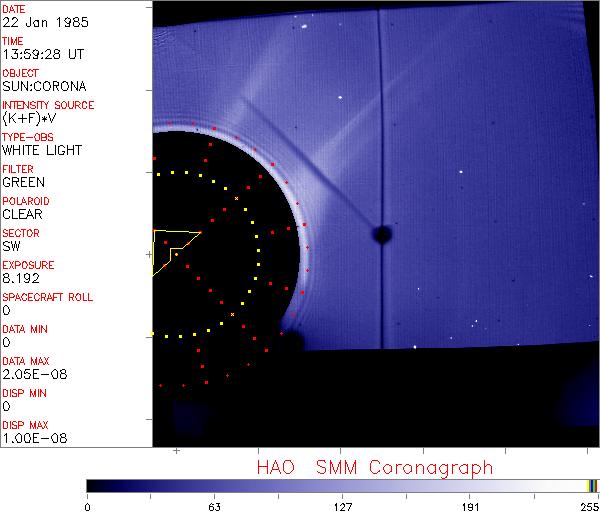This screenshot has width=600, height=512.
Task: Click the yellow-blue end of the color bar
Action: point(593,486)
